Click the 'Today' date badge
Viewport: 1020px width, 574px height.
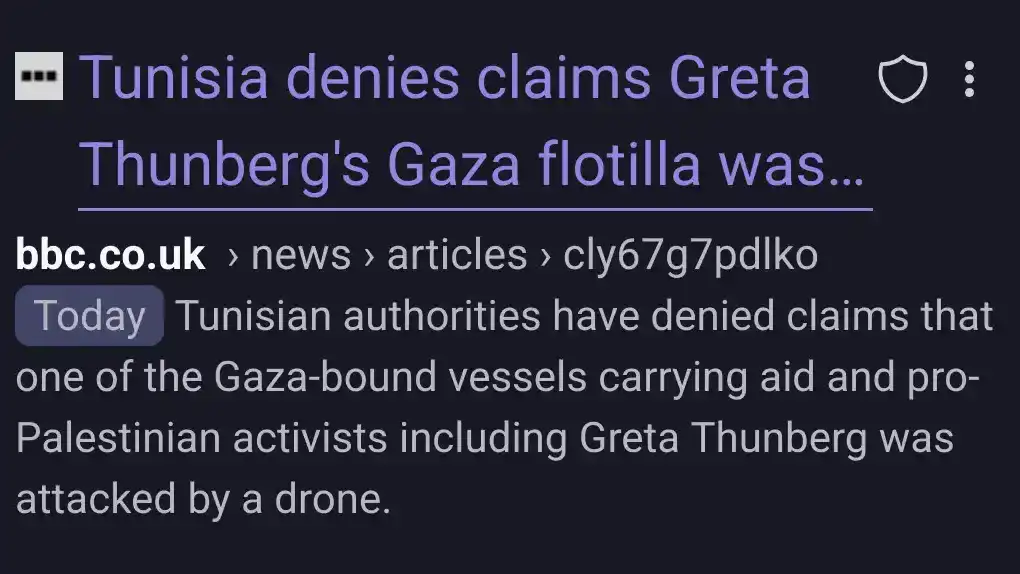(89, 316)
